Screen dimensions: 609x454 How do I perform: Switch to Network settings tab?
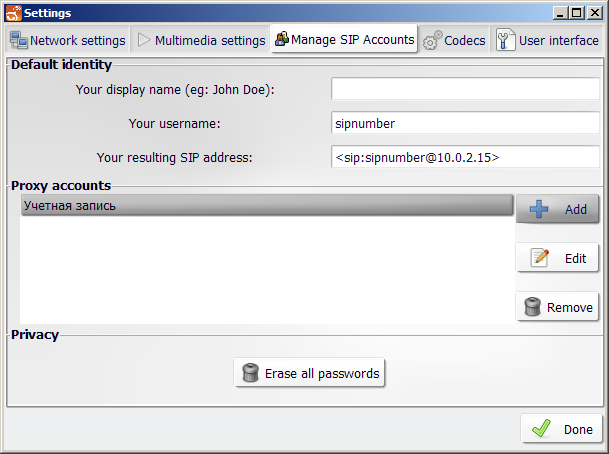(x=68, y=40)
